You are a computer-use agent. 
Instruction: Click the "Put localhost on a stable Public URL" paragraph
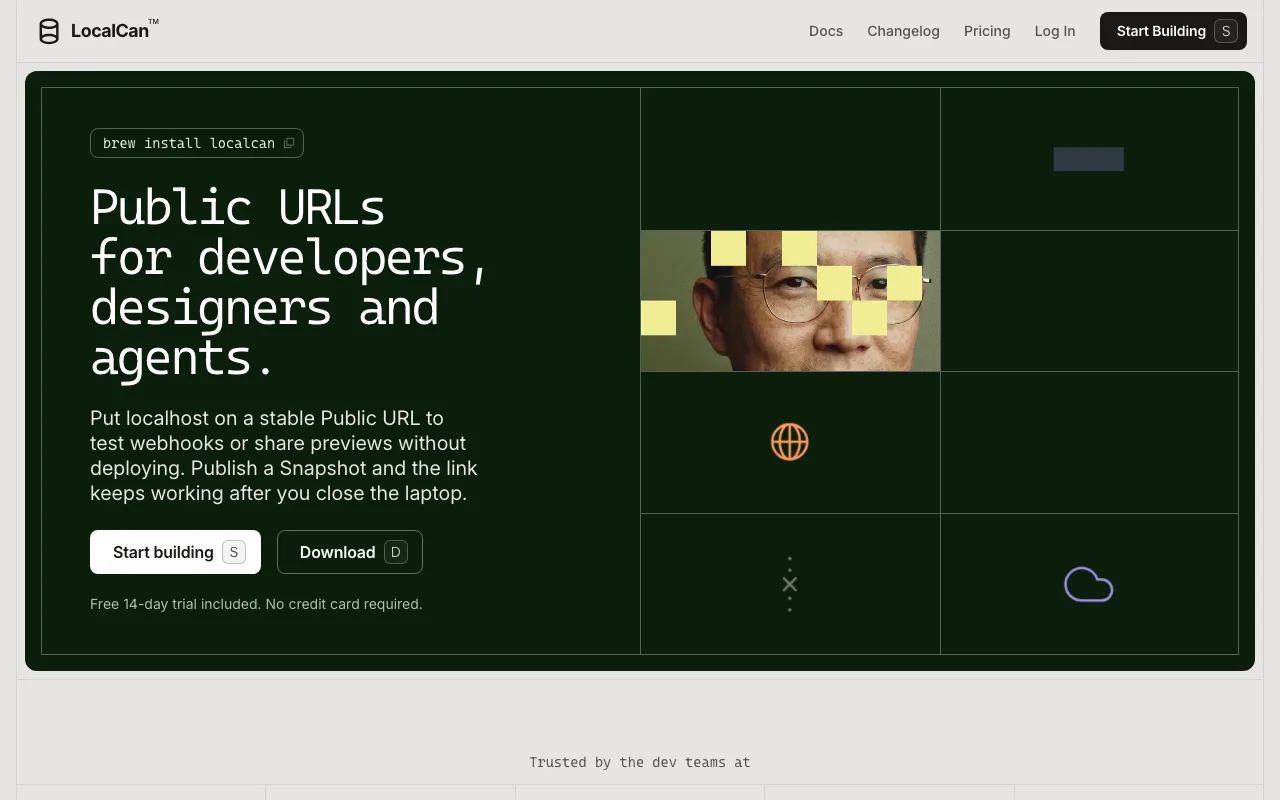tap(284, 455)
